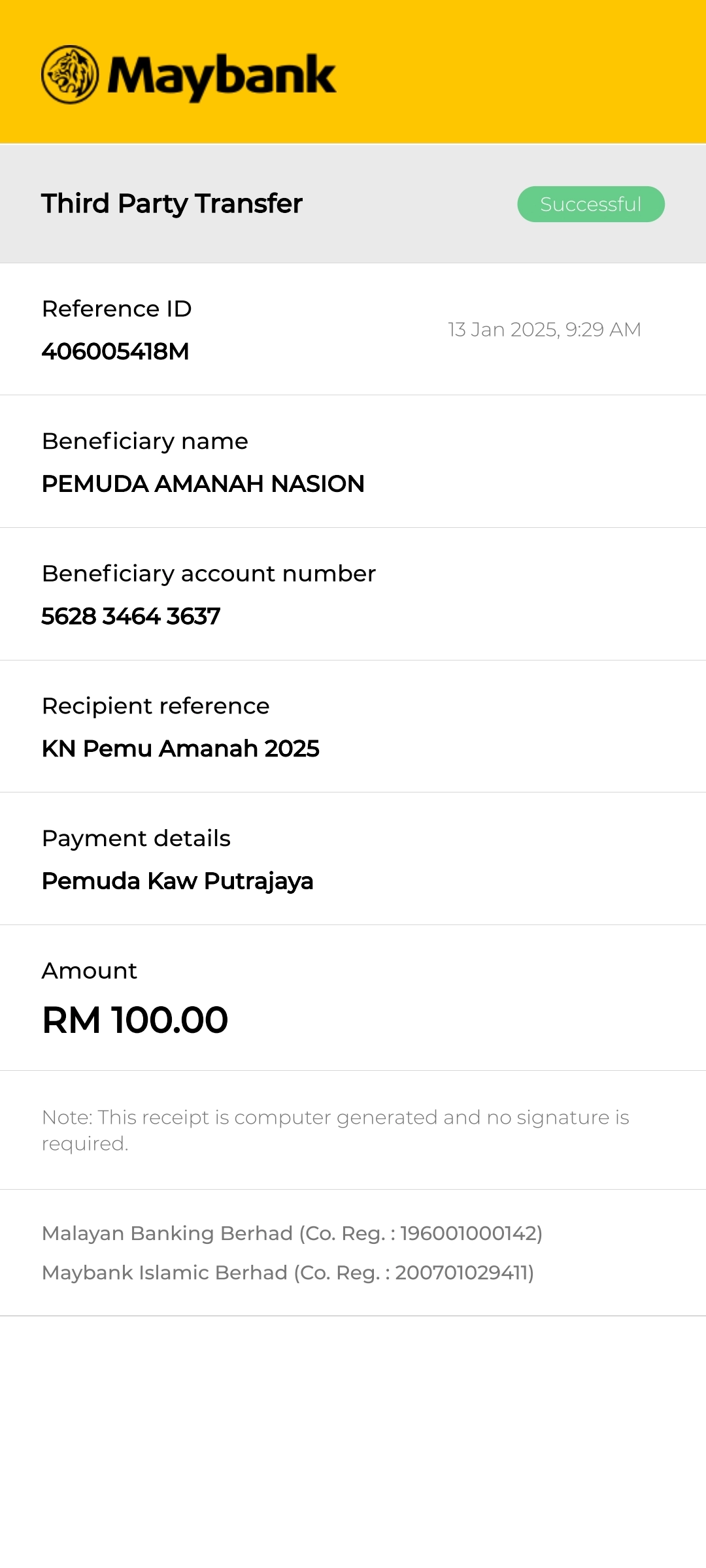Image resolution: width=706 pixels, height=1568 pixels.
Task: Click the Beneficiary account number label
Action: click(x=209, y=574)
